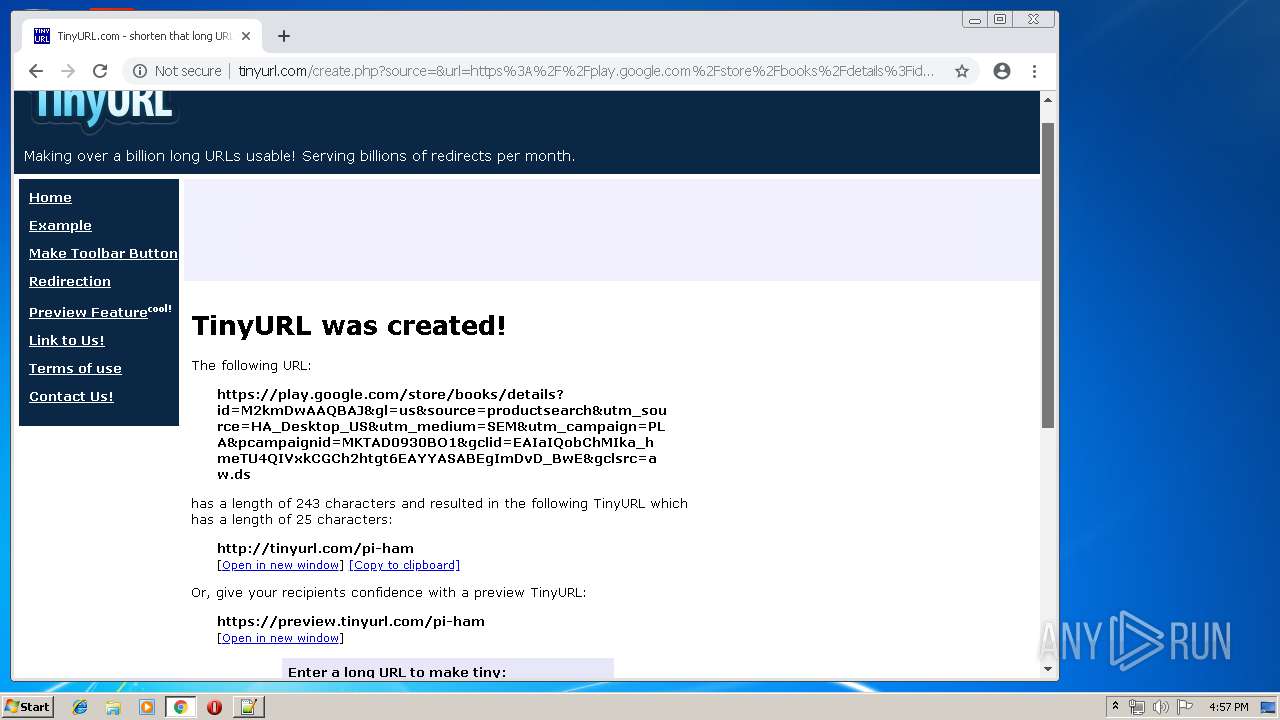Go back to the previous page
1280x720 pixels.
coord(36,71)
